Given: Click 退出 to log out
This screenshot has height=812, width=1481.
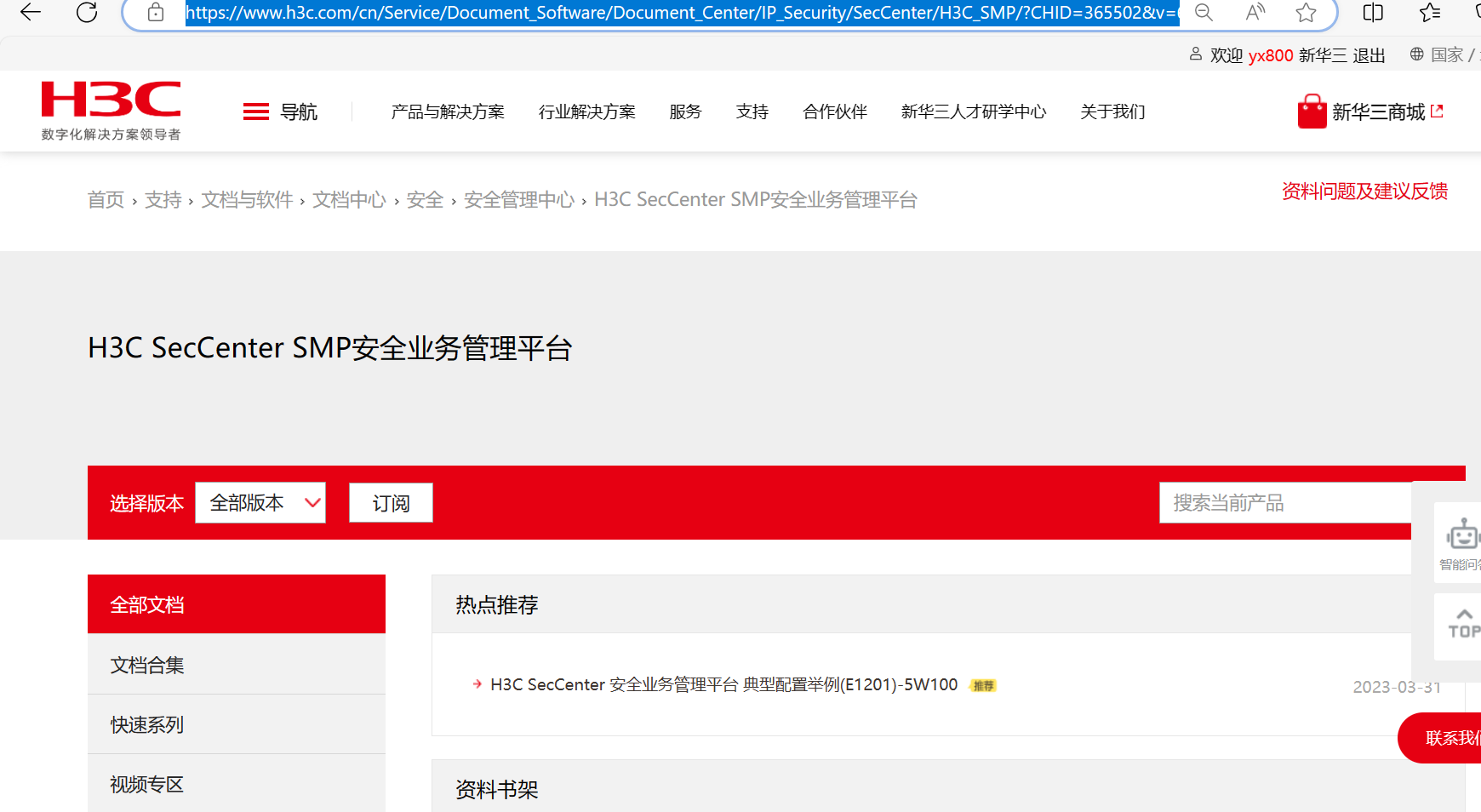Looking at the screenshot, I should point(1369,55).
